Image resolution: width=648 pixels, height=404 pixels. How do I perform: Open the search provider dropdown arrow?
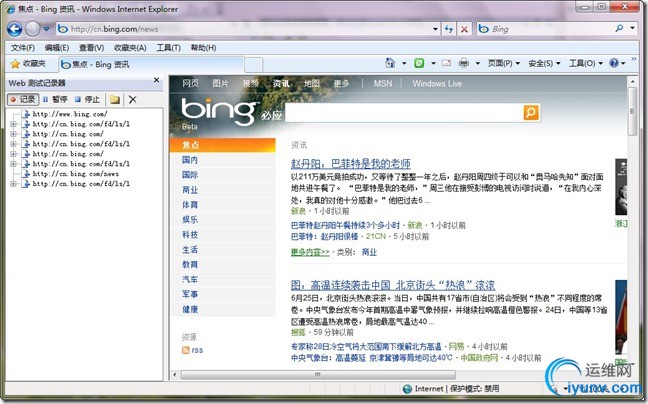pos(632,29)
